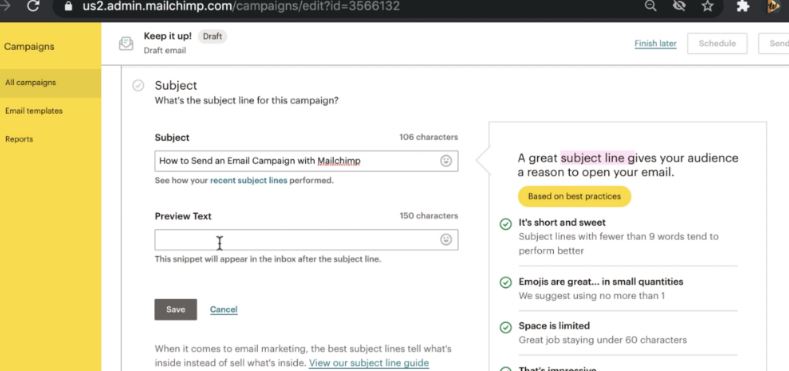Click the browser address bar URL

tap(241, 6)
